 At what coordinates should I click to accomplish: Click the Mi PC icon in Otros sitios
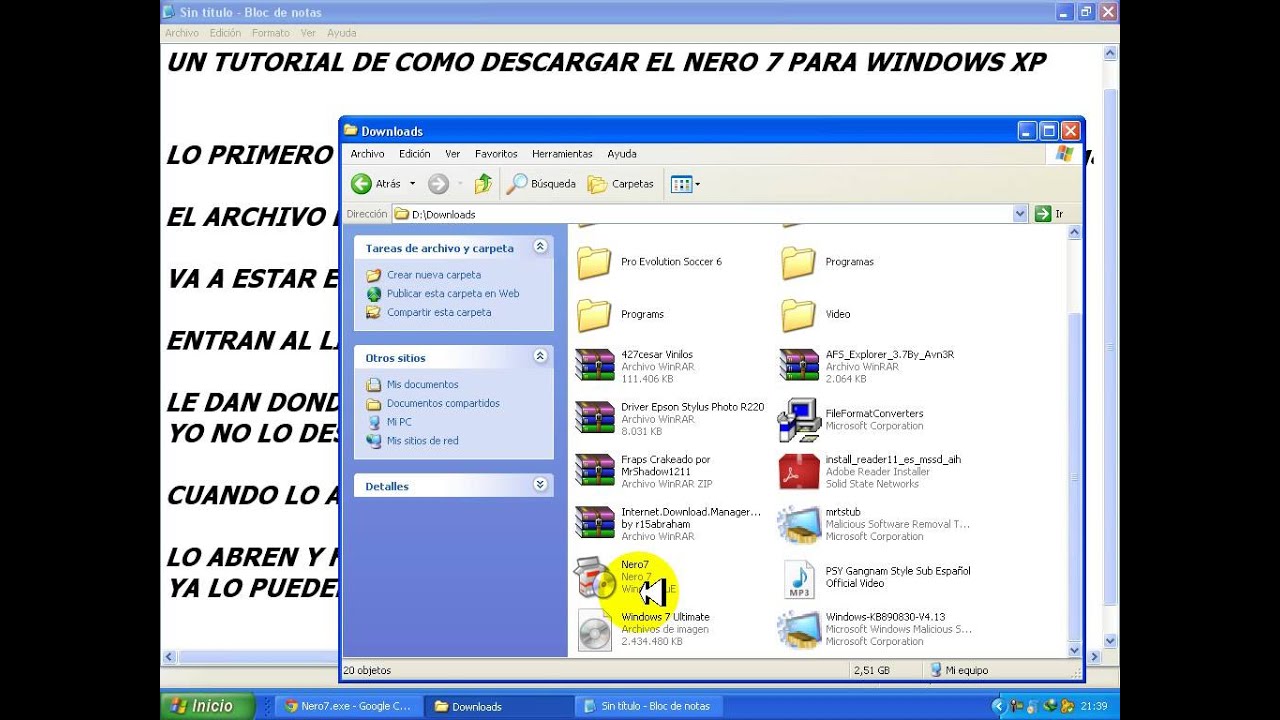374,422
